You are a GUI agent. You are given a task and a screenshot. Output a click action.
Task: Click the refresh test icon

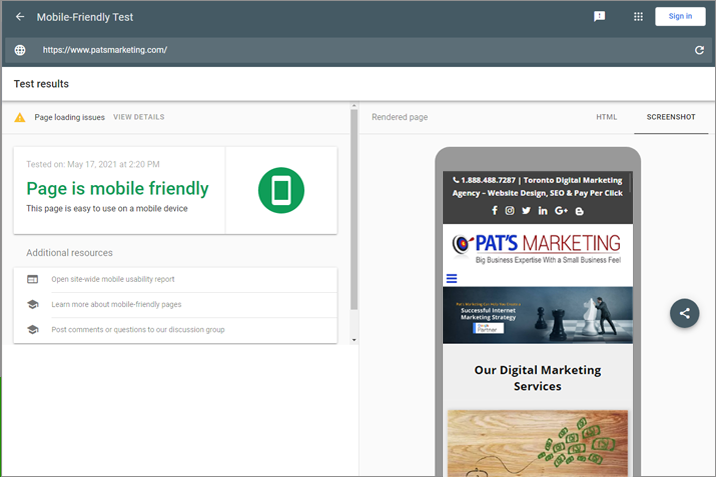coord(699,50)
